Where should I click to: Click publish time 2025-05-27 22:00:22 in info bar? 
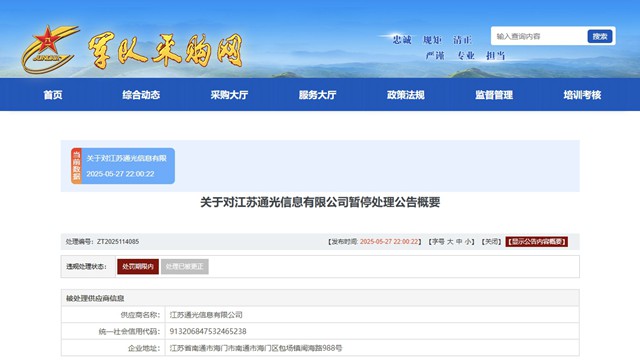coord(389,242)
